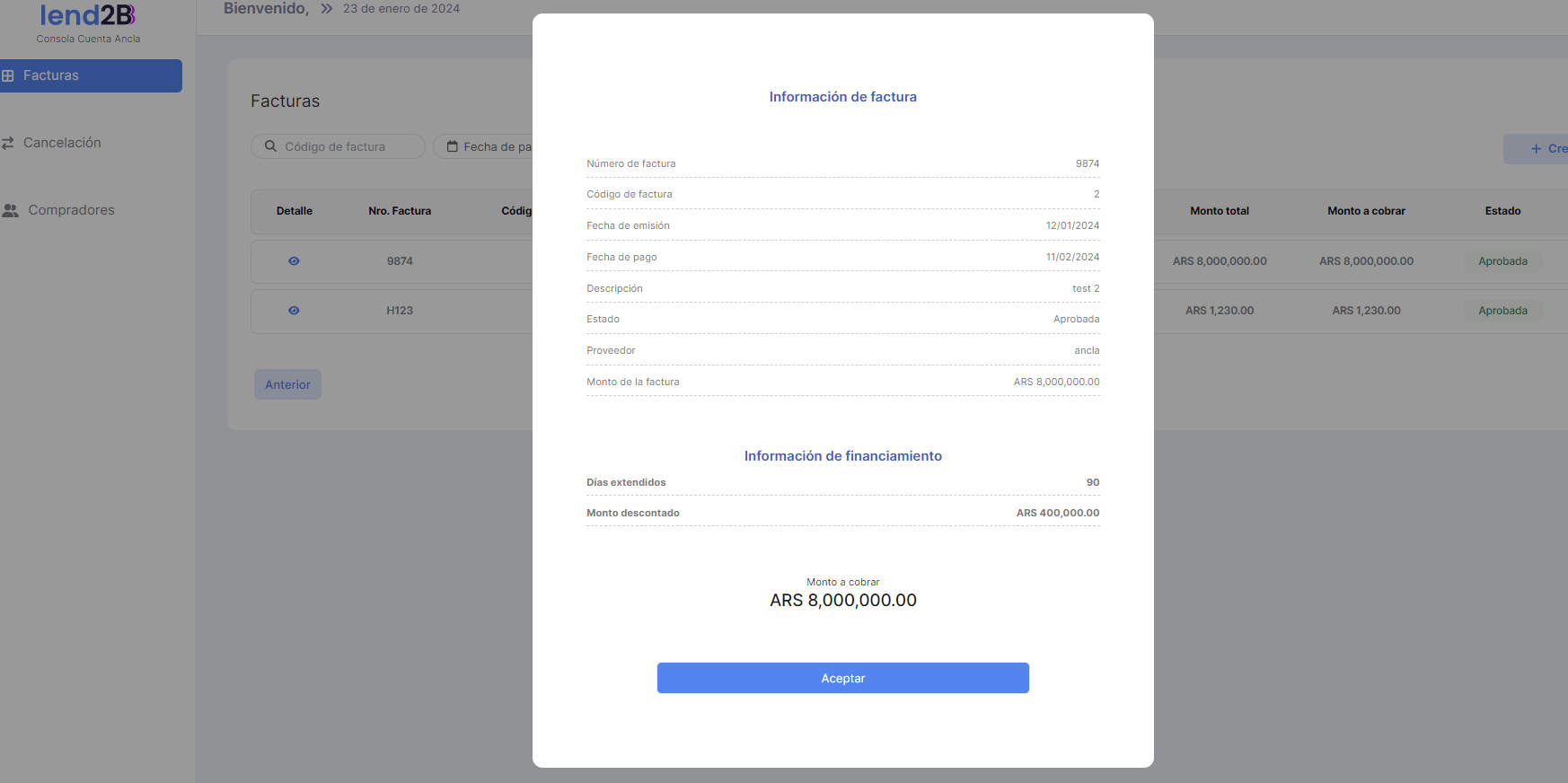This screenshot has width=1568, height=783.
Task: Click the Cancelación swap arrows icon
Action: [x=8, y=144]
